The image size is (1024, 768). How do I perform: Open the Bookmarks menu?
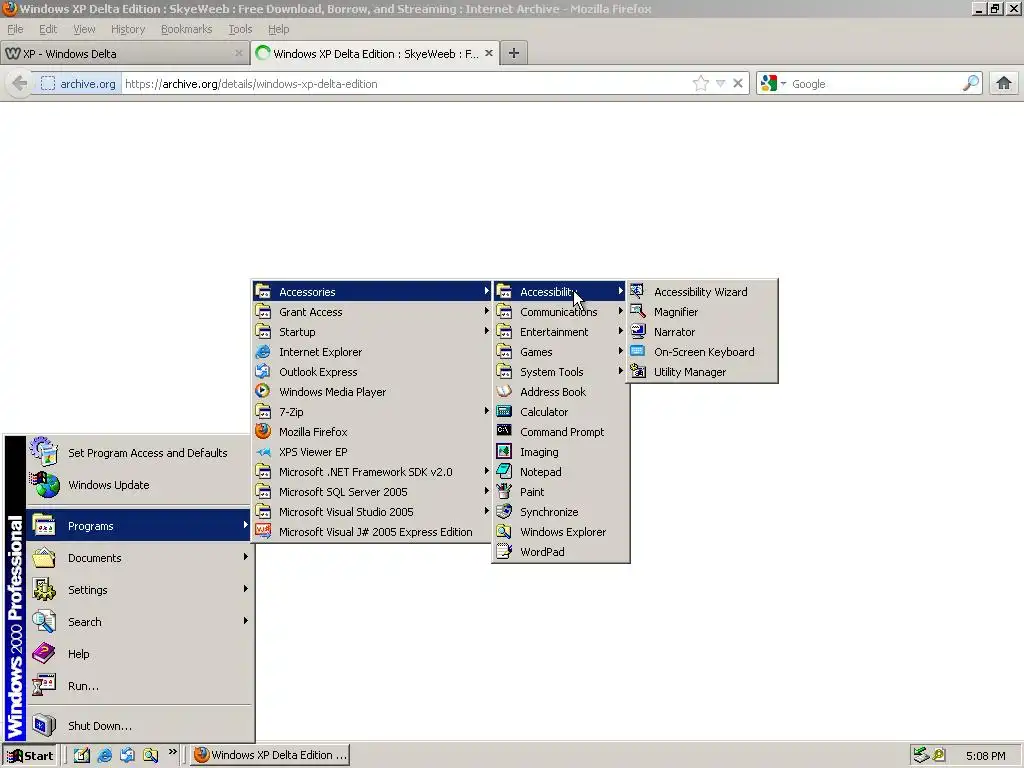pyautogui.click(x=187, y=29)
